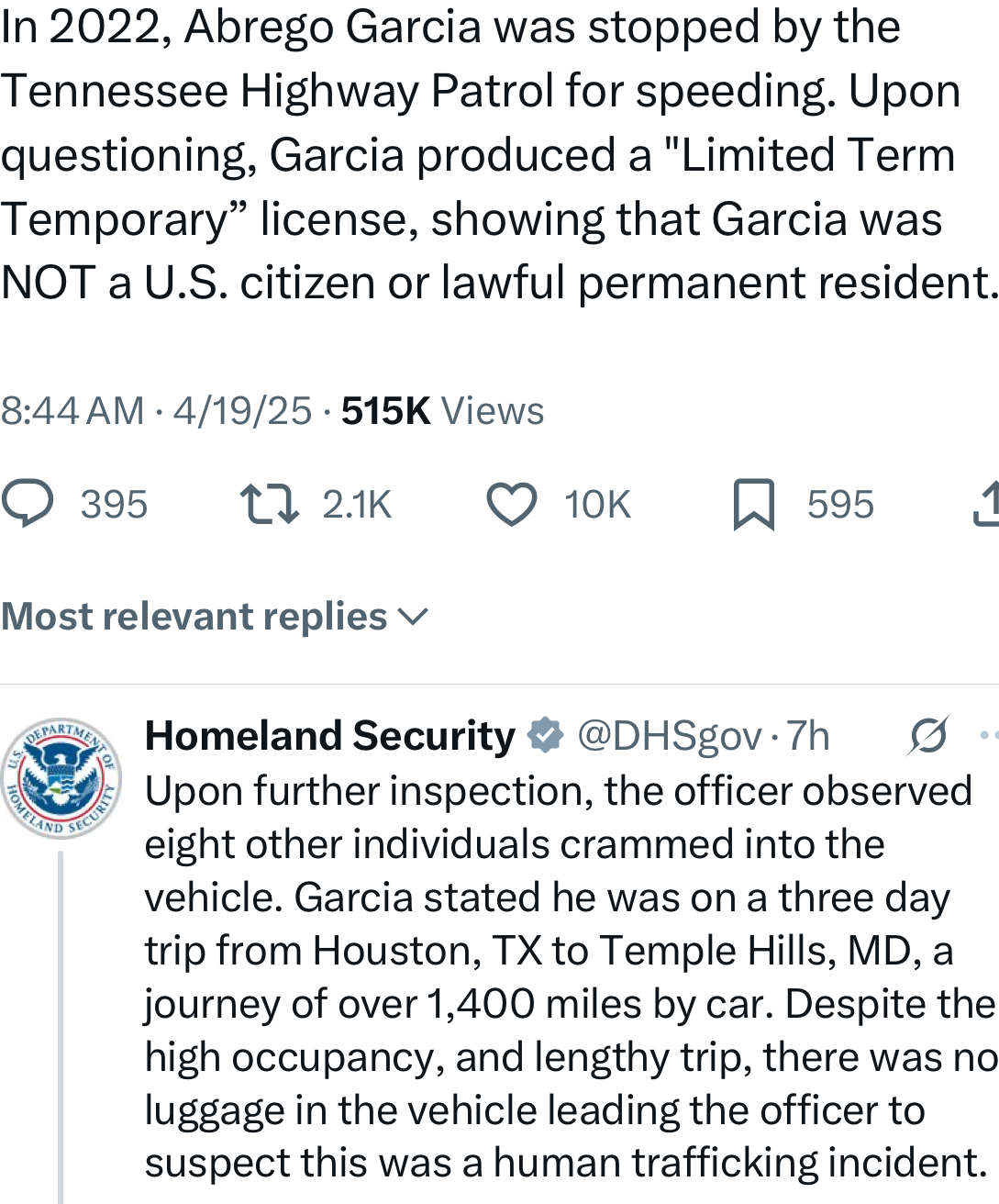The height and width of the screenshot is (1204, 999).
Task: Open more options dots on the reply
Action: (x=989, y=735)
